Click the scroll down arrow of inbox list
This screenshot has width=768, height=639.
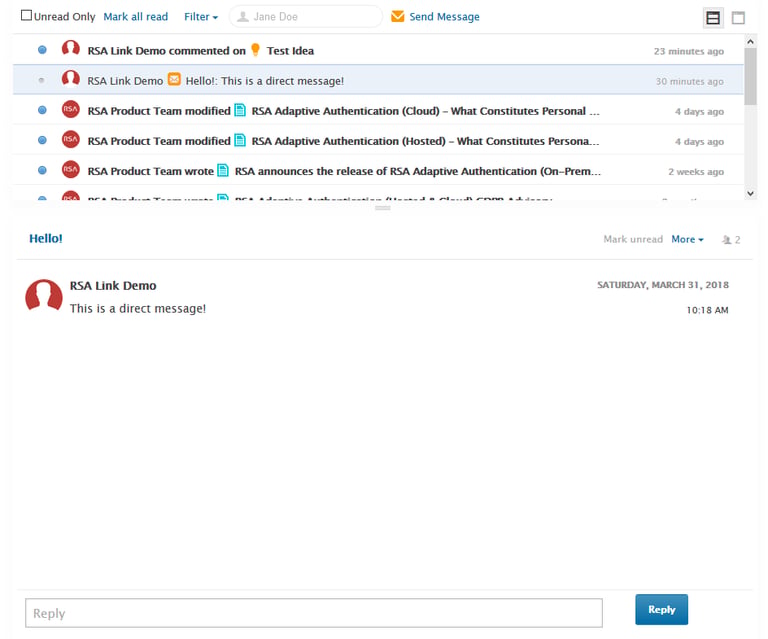(750, 193)
